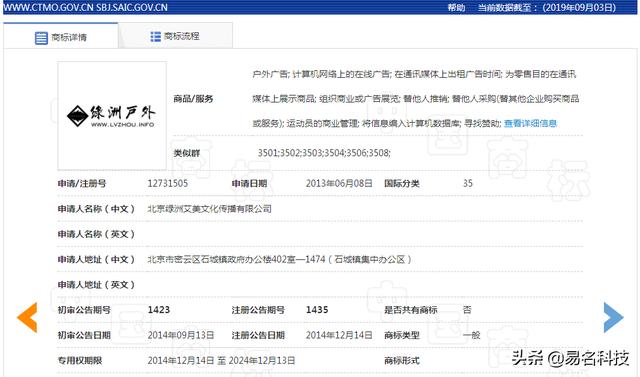Select the registration number 12731505
The width and height of the screenshot is (640, 377).
[x=168, y=183]
